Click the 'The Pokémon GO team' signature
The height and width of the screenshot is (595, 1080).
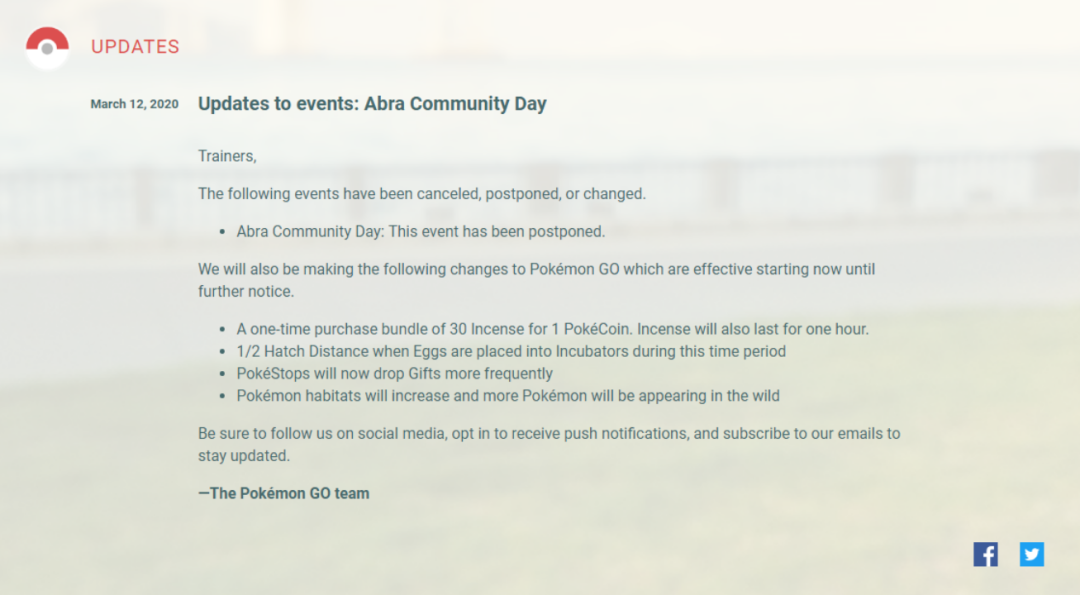tap(284, 493)
